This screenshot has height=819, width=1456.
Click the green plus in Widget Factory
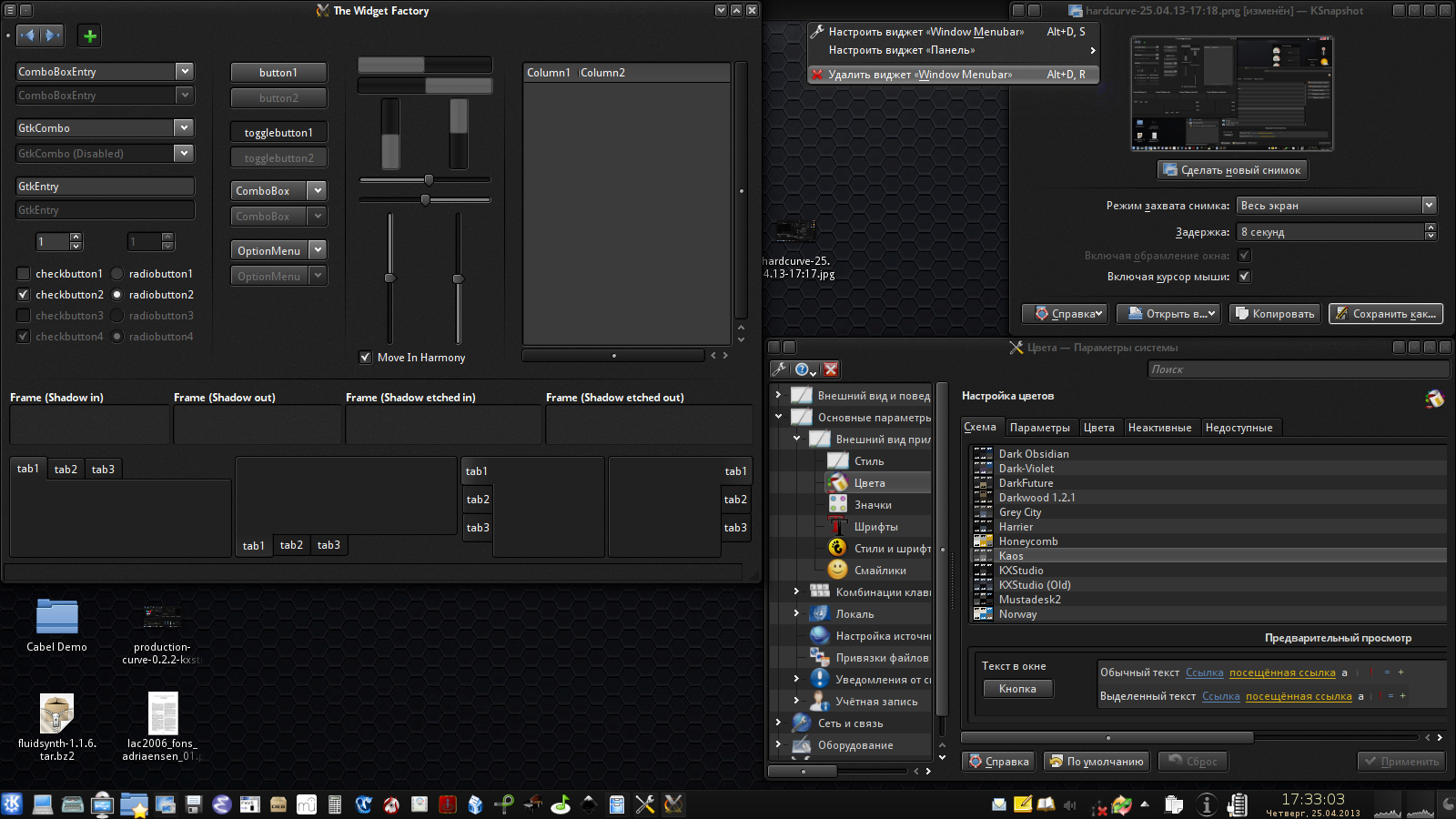point(89,36)
